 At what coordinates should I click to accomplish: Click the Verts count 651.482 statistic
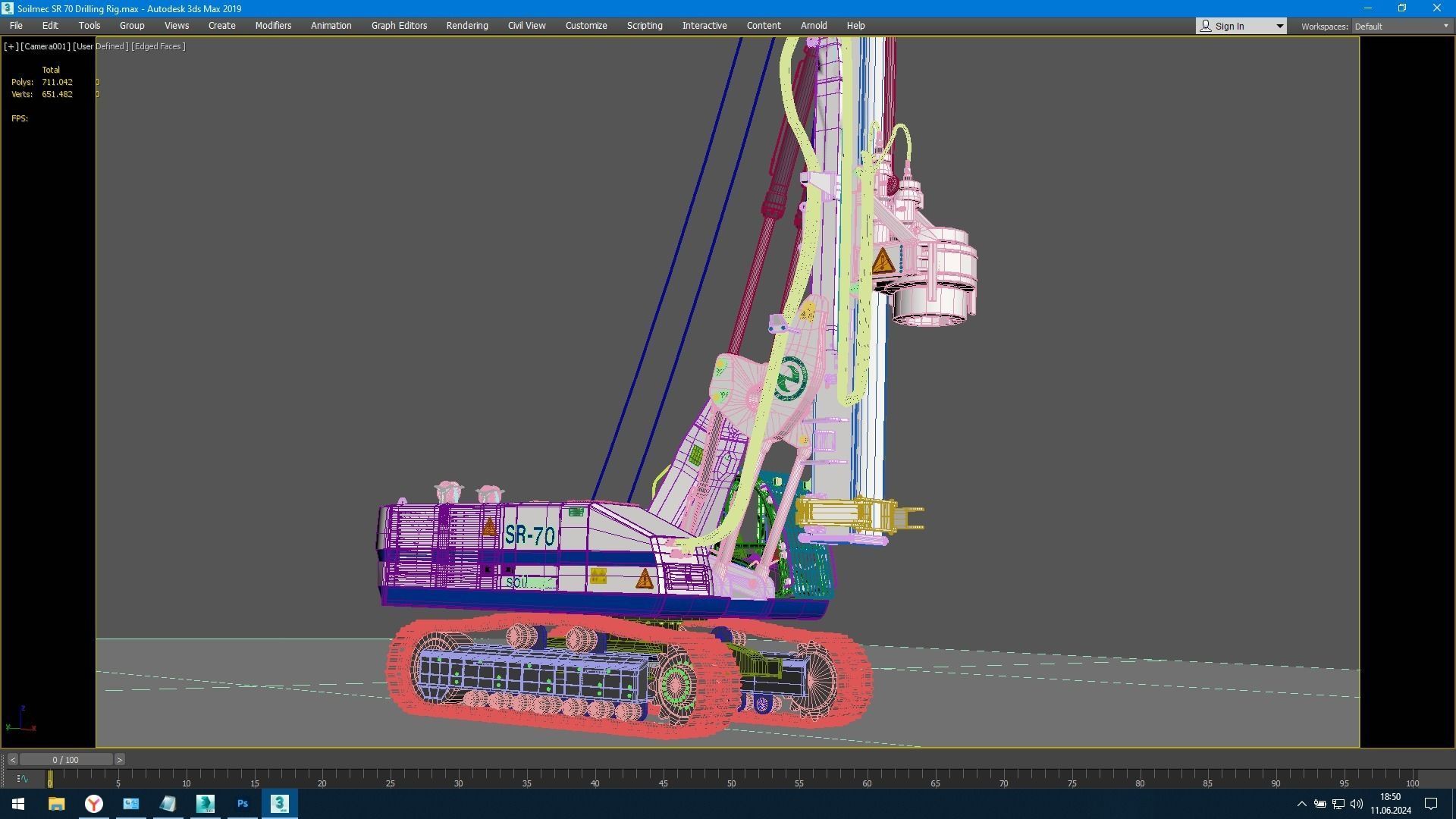pyautogui.click(x=57, y=94)
